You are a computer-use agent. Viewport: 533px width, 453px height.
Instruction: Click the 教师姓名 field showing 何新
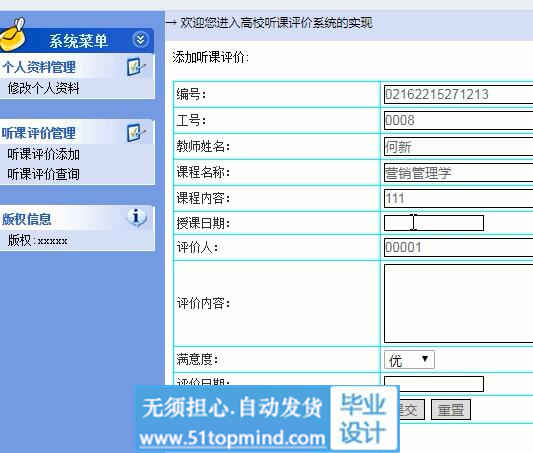tap(459, 147)
